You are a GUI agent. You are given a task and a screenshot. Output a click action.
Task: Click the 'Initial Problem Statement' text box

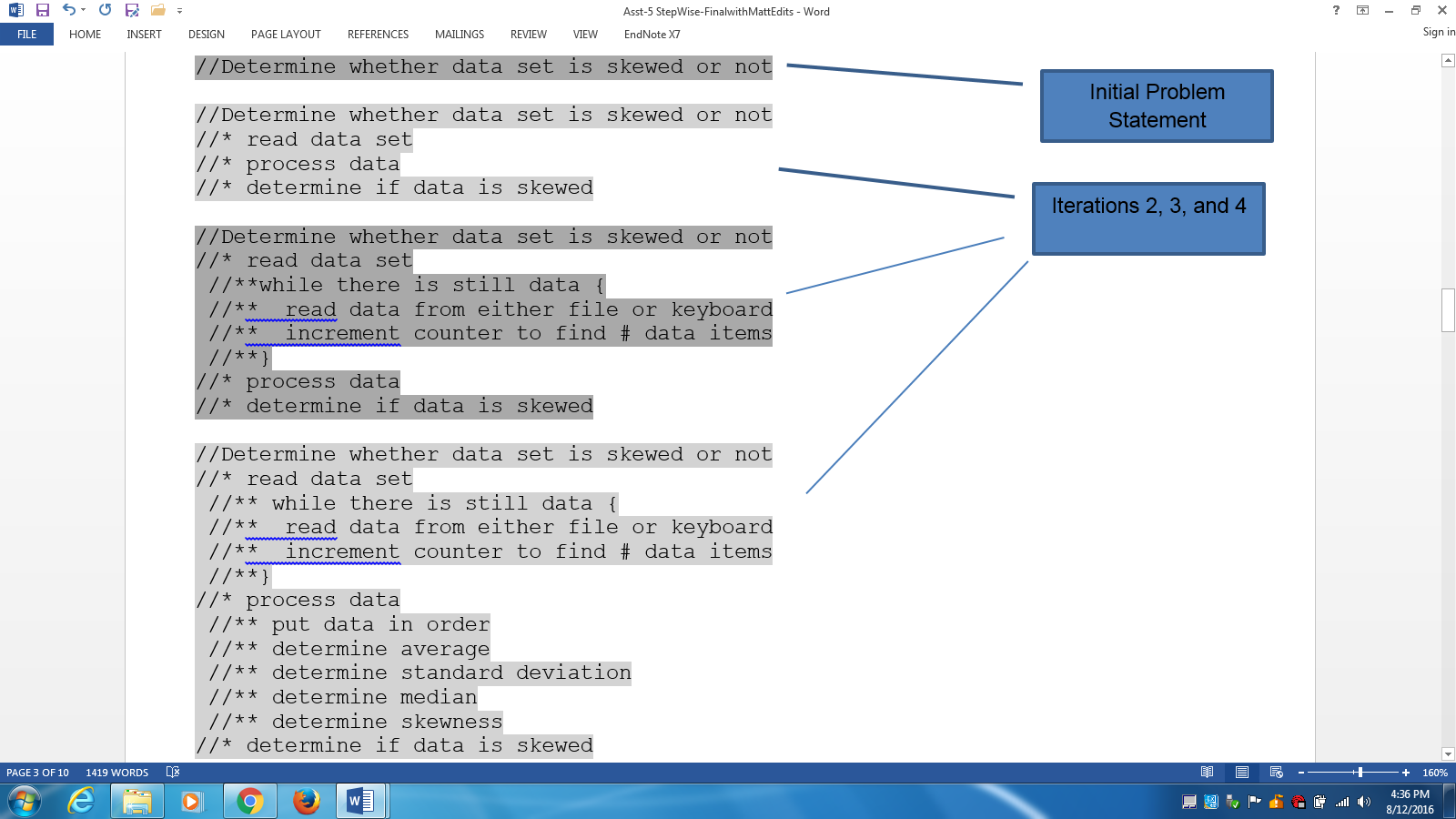1157,106
